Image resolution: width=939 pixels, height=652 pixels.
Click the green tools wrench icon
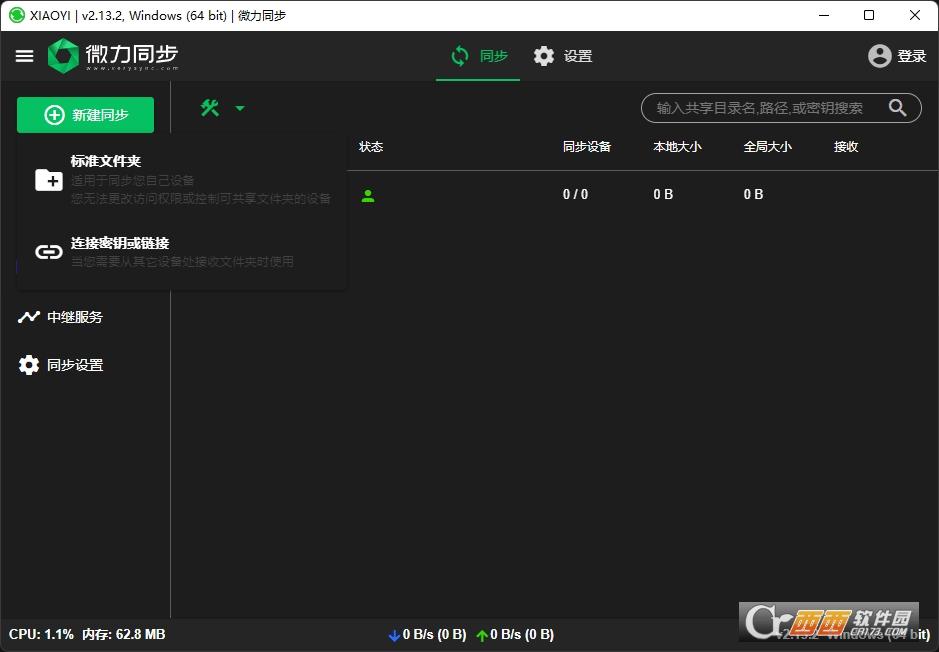pyautogui.click(x=210, y=108)
